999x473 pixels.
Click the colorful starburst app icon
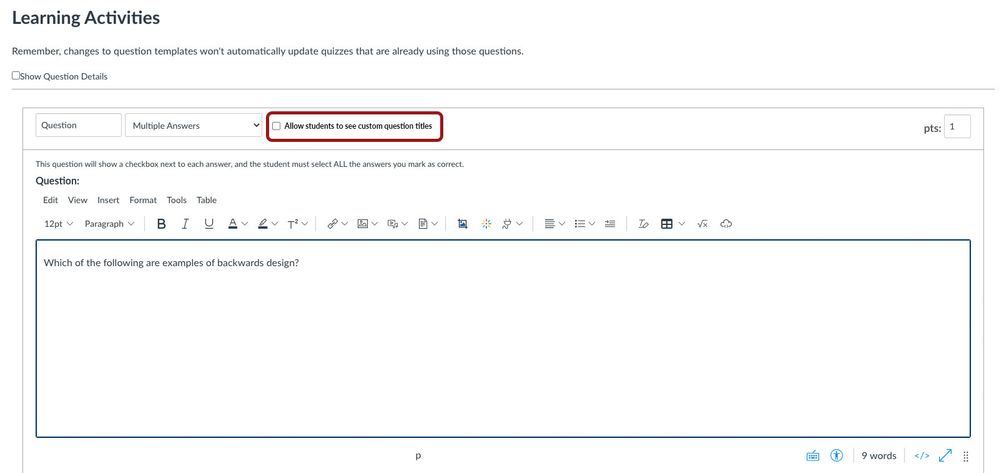tap(486, 224)
